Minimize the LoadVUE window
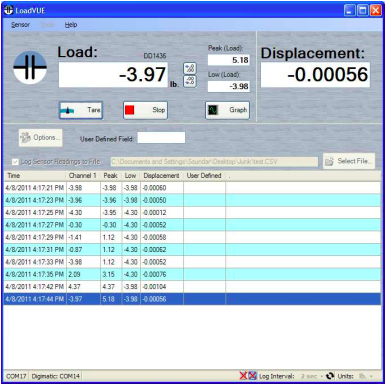Screen dimensions: 386x385 point(349,10)
